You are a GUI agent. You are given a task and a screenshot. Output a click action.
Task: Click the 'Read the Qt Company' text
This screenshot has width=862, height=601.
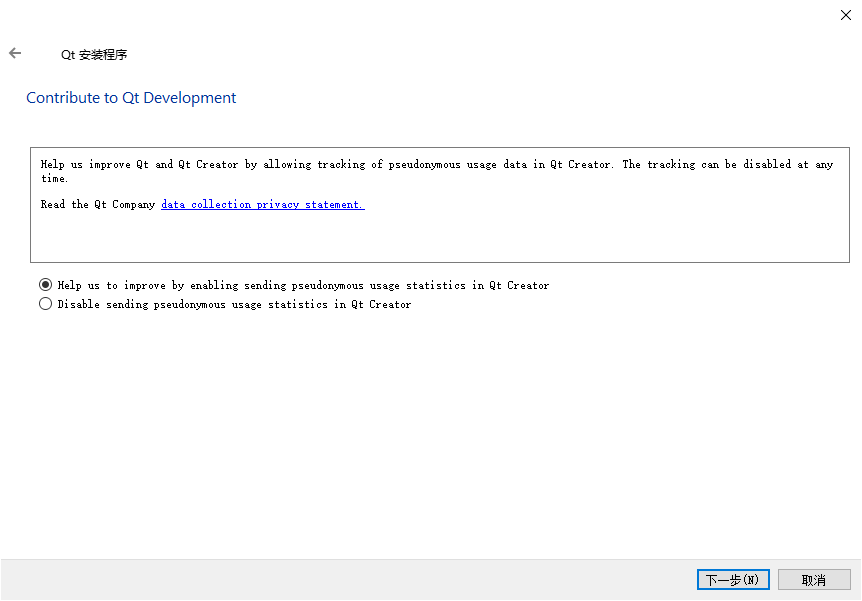tap(98, 205)
